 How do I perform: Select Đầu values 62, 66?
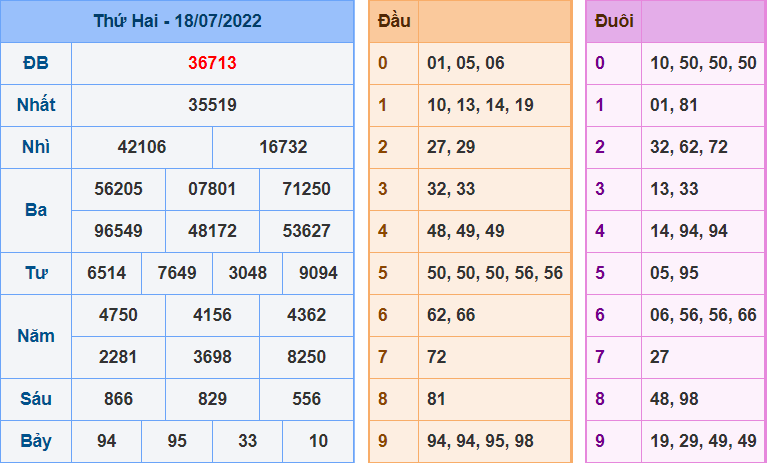451,315
